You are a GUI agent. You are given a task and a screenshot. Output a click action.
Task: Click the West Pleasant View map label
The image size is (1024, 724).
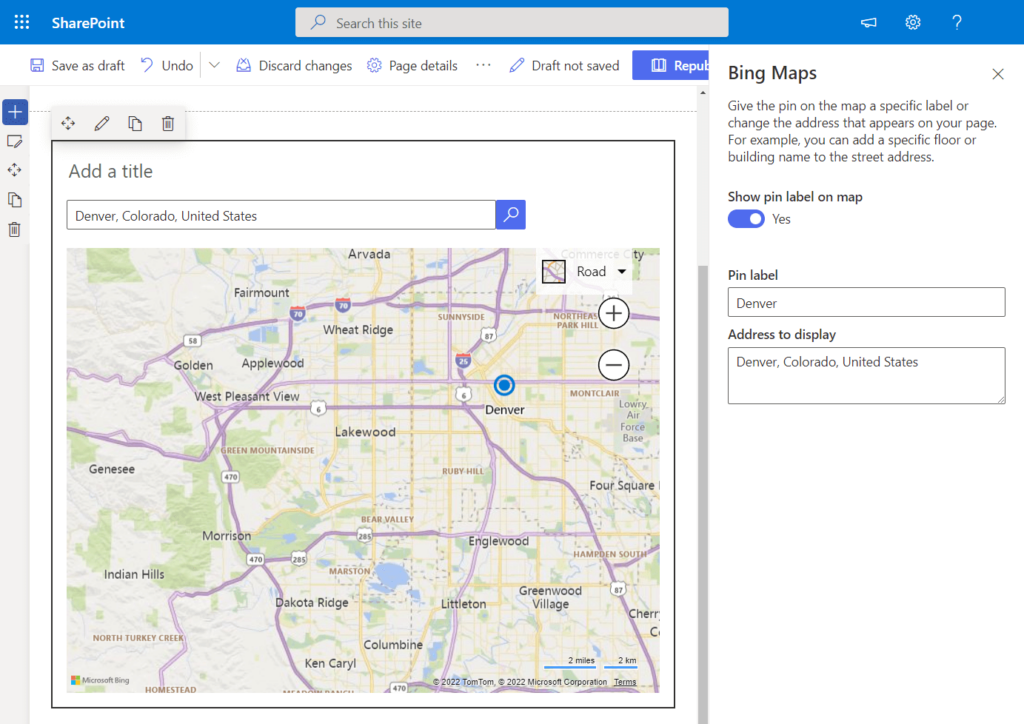pyautogui.click(x=247, y=396)
